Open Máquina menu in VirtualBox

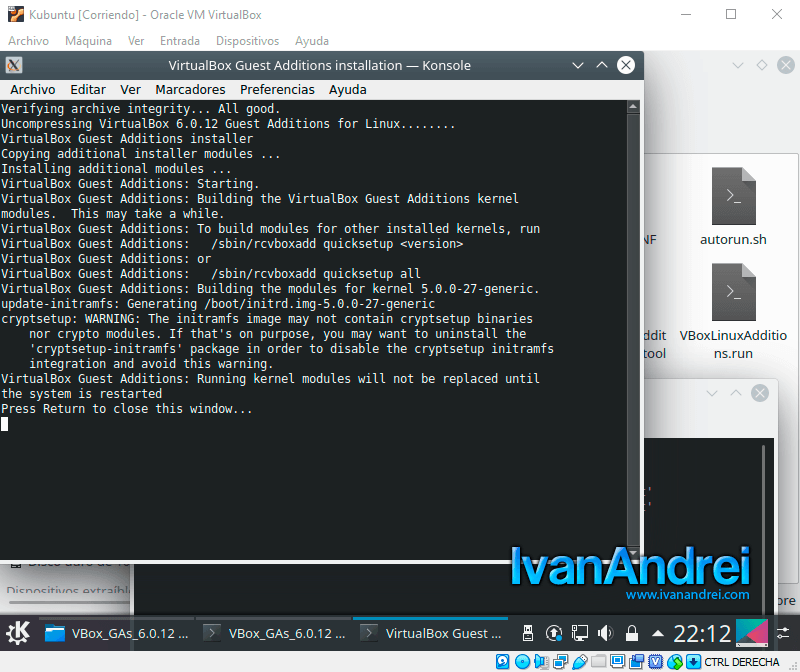(x=88, y=41)
